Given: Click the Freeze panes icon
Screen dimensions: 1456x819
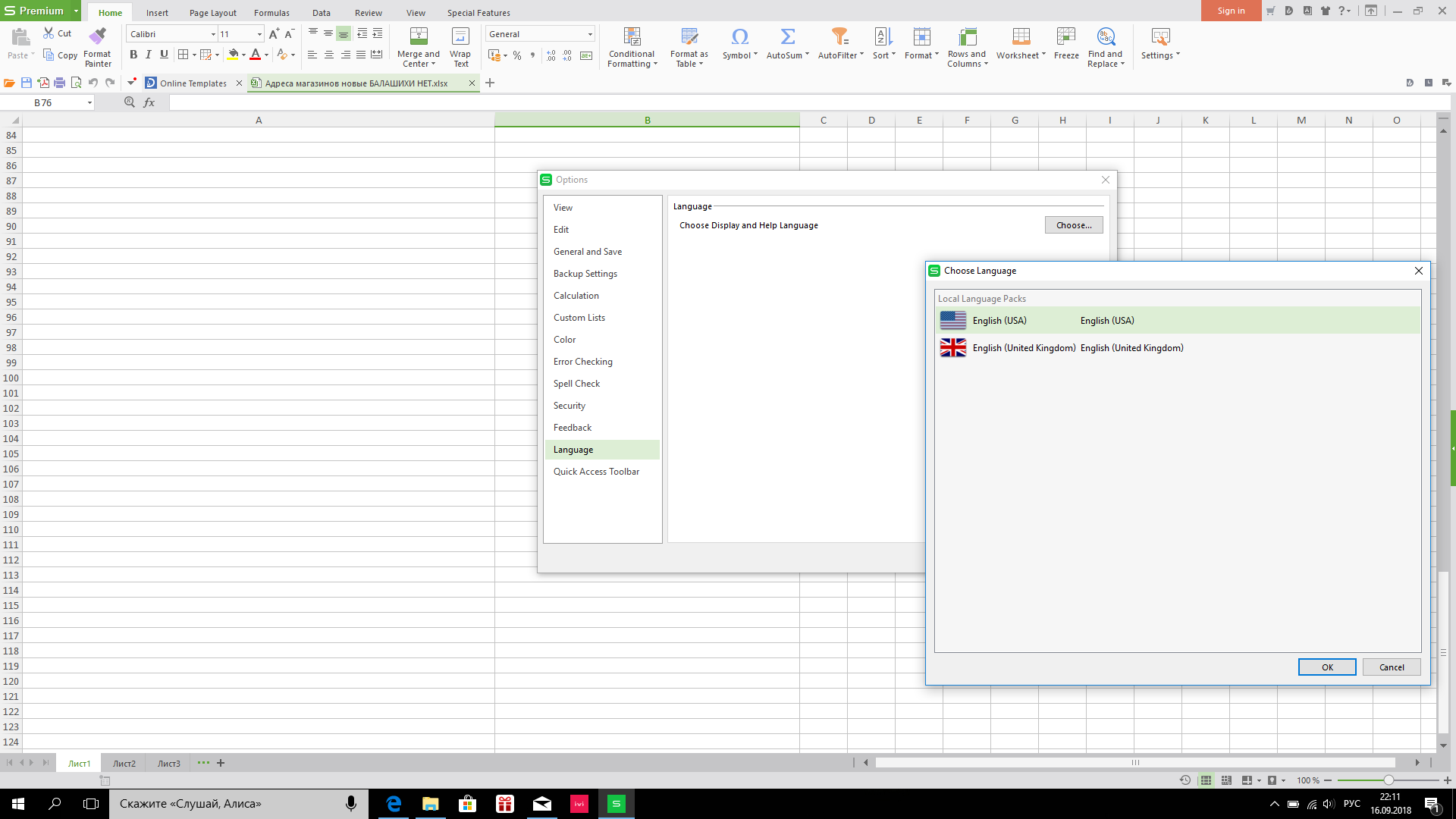Looking at the screenshot, I should (x=1065, y=36).
